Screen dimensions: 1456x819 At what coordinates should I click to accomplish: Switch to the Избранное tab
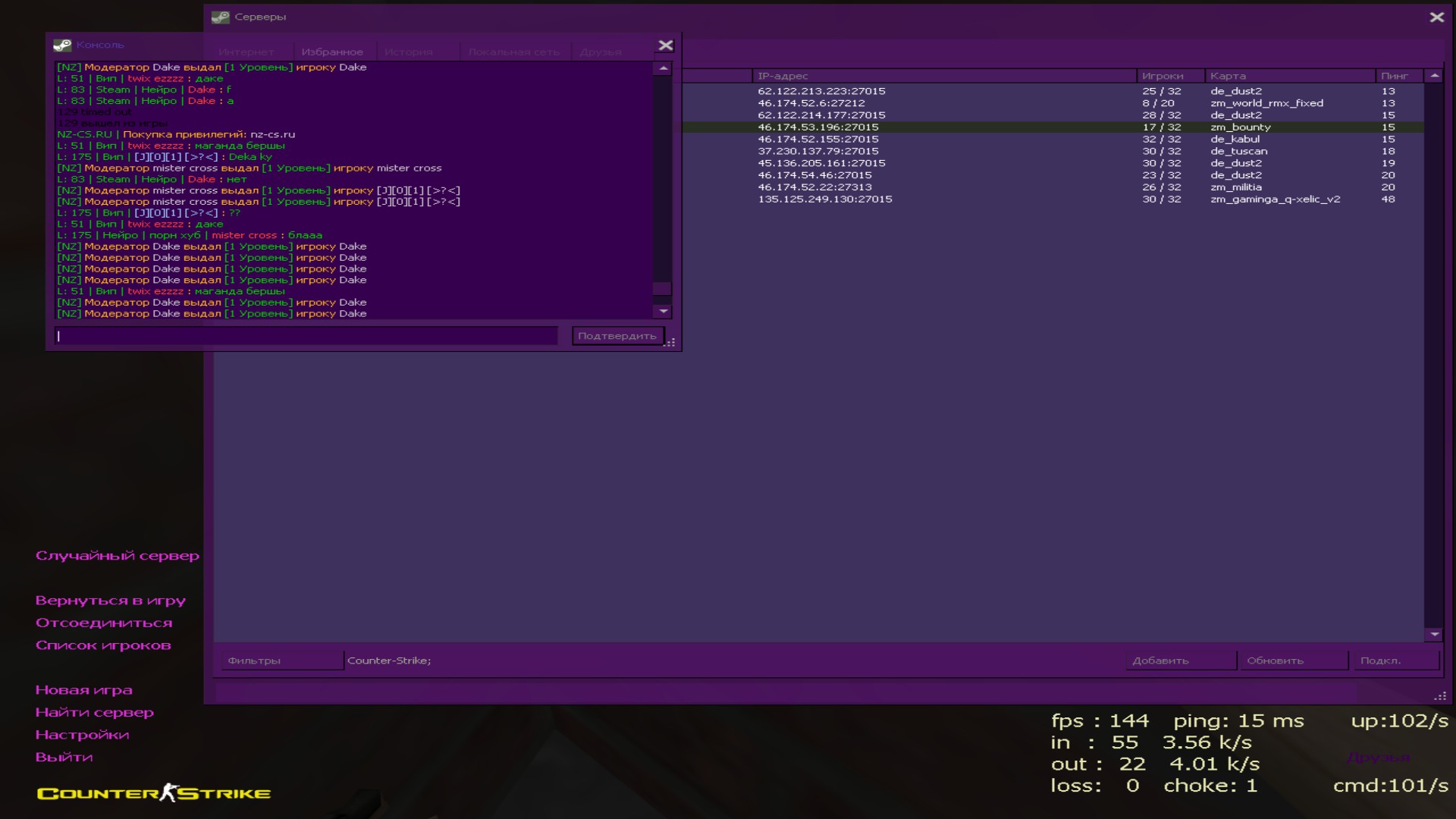[x=332, y=52]
